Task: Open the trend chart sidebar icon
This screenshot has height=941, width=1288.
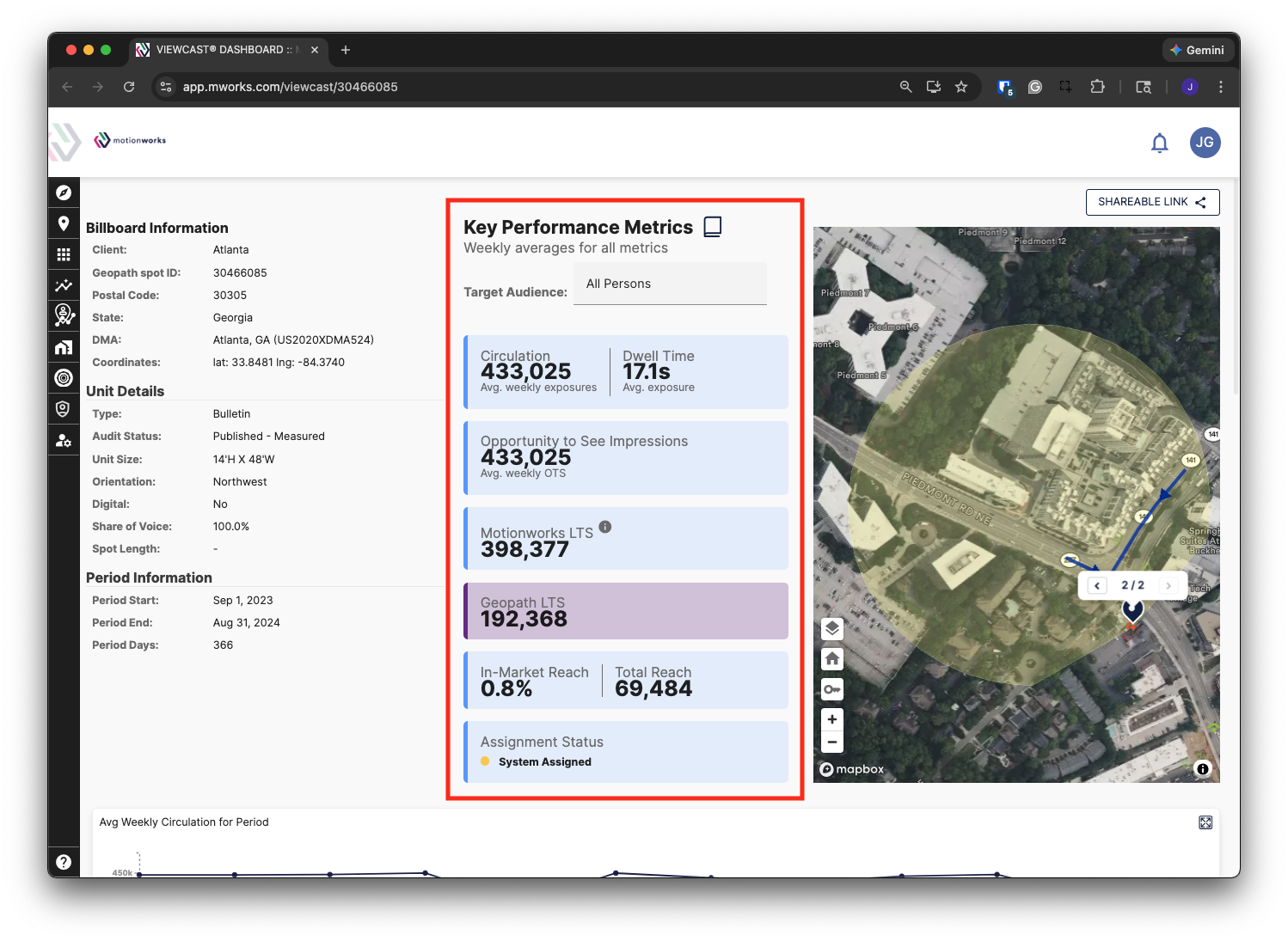Action: coord(64,285)
